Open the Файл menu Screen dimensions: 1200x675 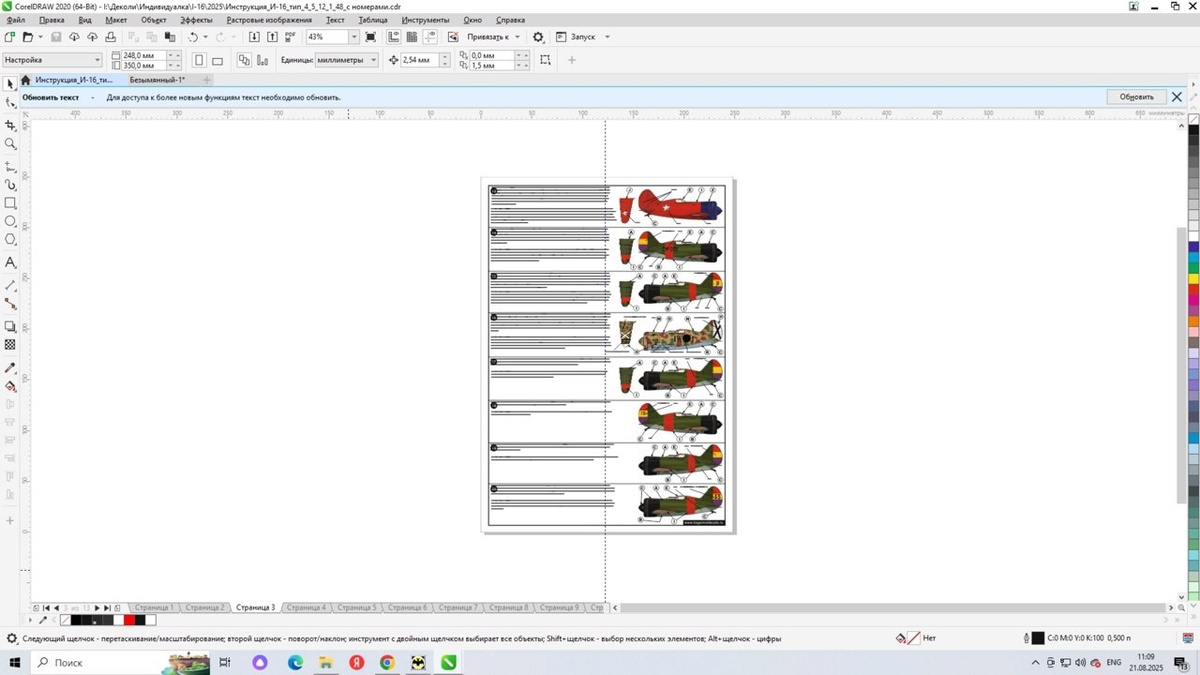15,20
